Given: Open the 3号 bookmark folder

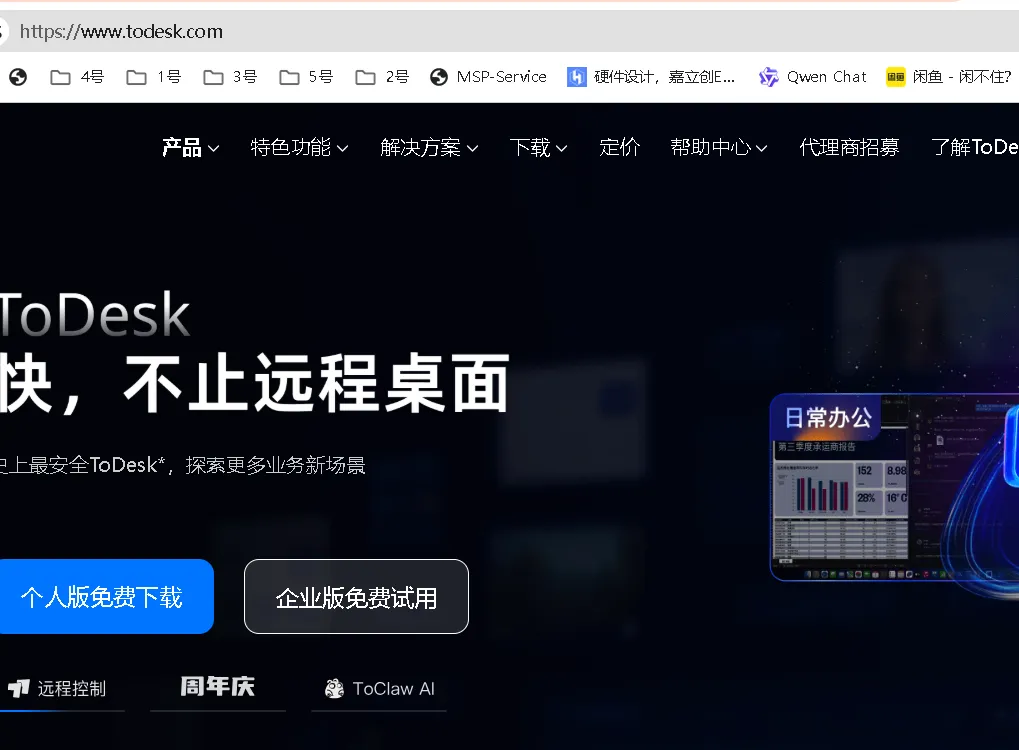Looking at the screenshot, I should (230, 77).
